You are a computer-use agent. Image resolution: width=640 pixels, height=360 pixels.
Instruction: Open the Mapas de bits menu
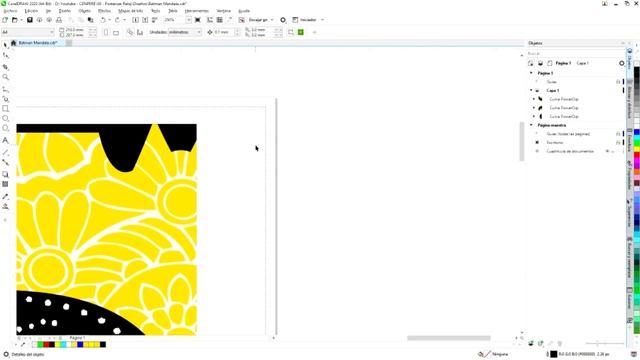[x=131, y=11]
